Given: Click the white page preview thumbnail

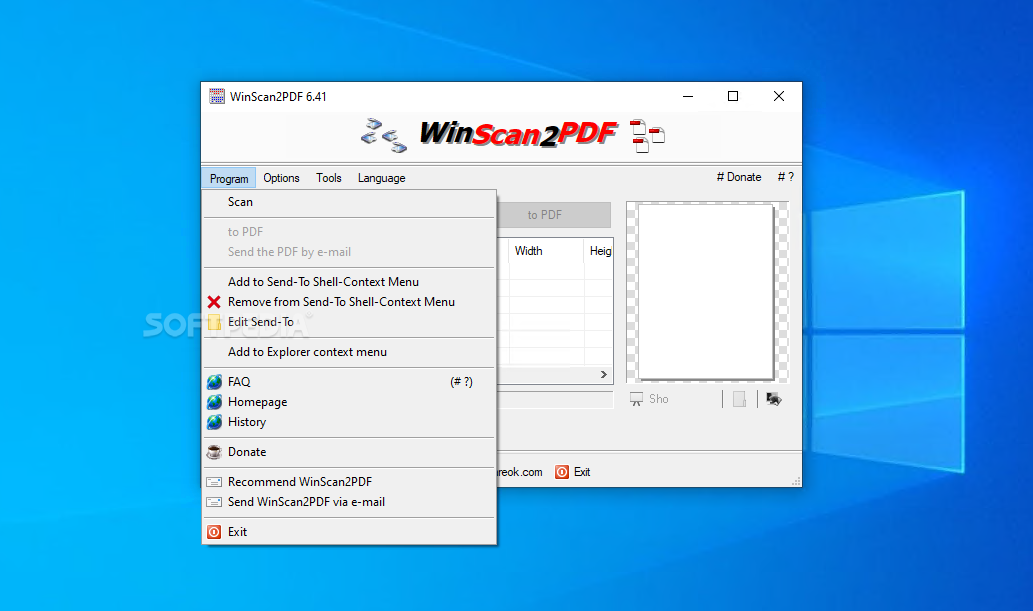Looking at the screenshot, I should [x=706, y=292].
